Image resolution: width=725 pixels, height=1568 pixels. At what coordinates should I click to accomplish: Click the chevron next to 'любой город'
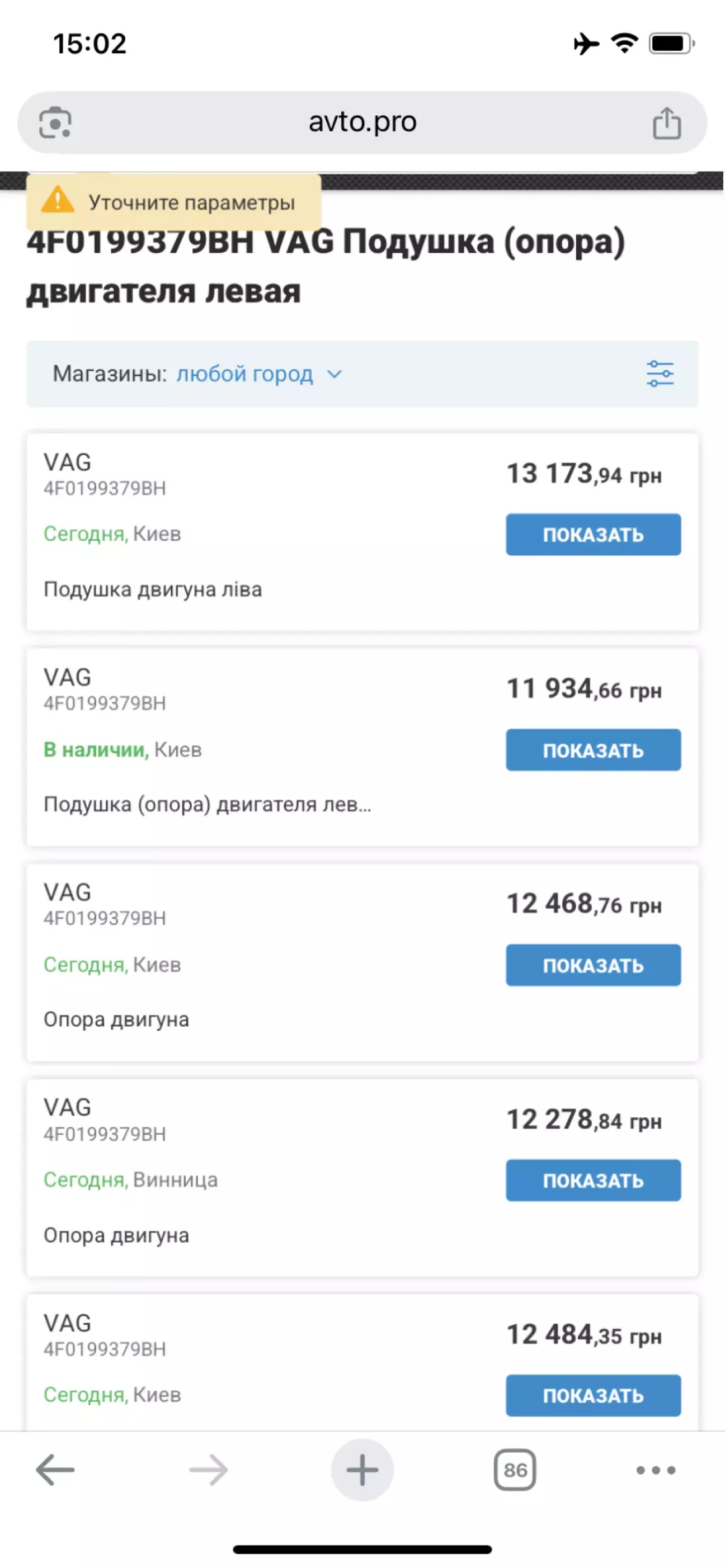tap(334, 374)
